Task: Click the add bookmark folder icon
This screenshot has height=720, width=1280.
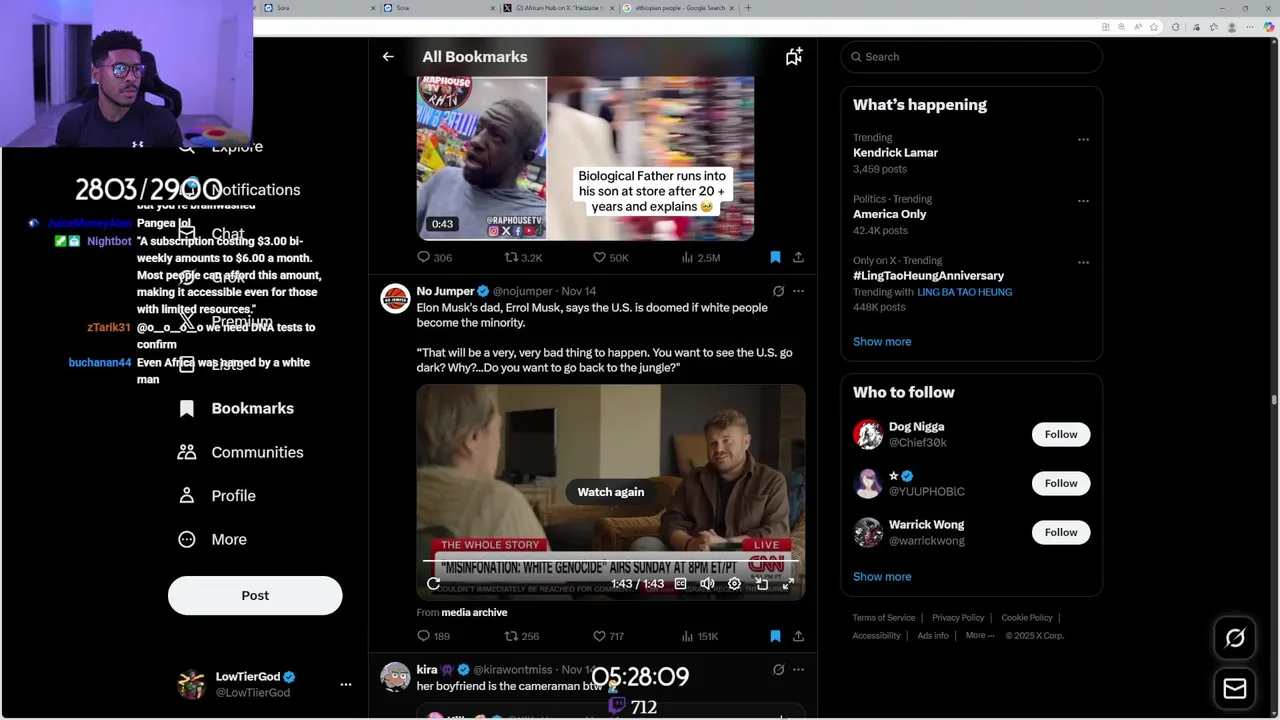Action: (794, 57)
